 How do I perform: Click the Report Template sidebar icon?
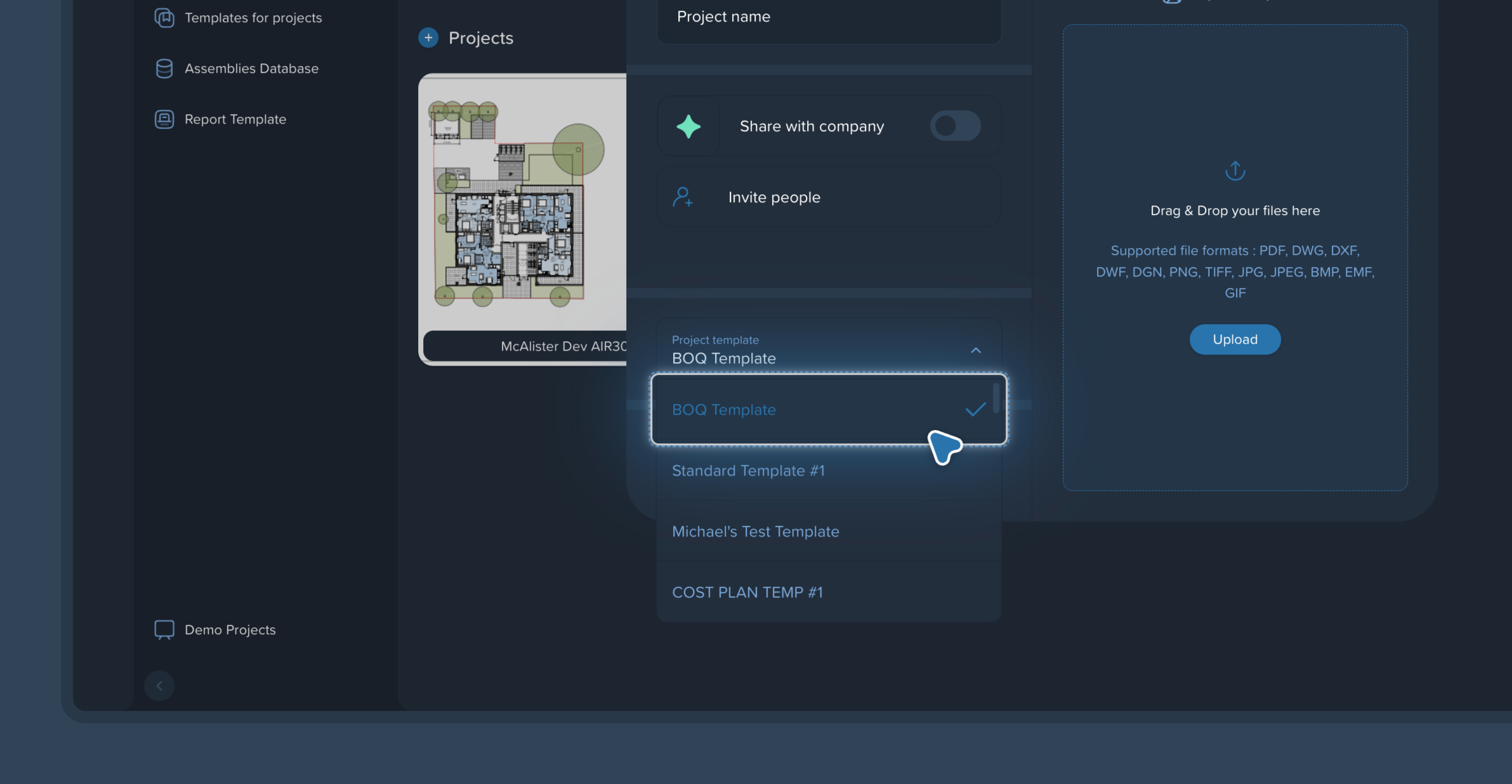tap(164, 119)
